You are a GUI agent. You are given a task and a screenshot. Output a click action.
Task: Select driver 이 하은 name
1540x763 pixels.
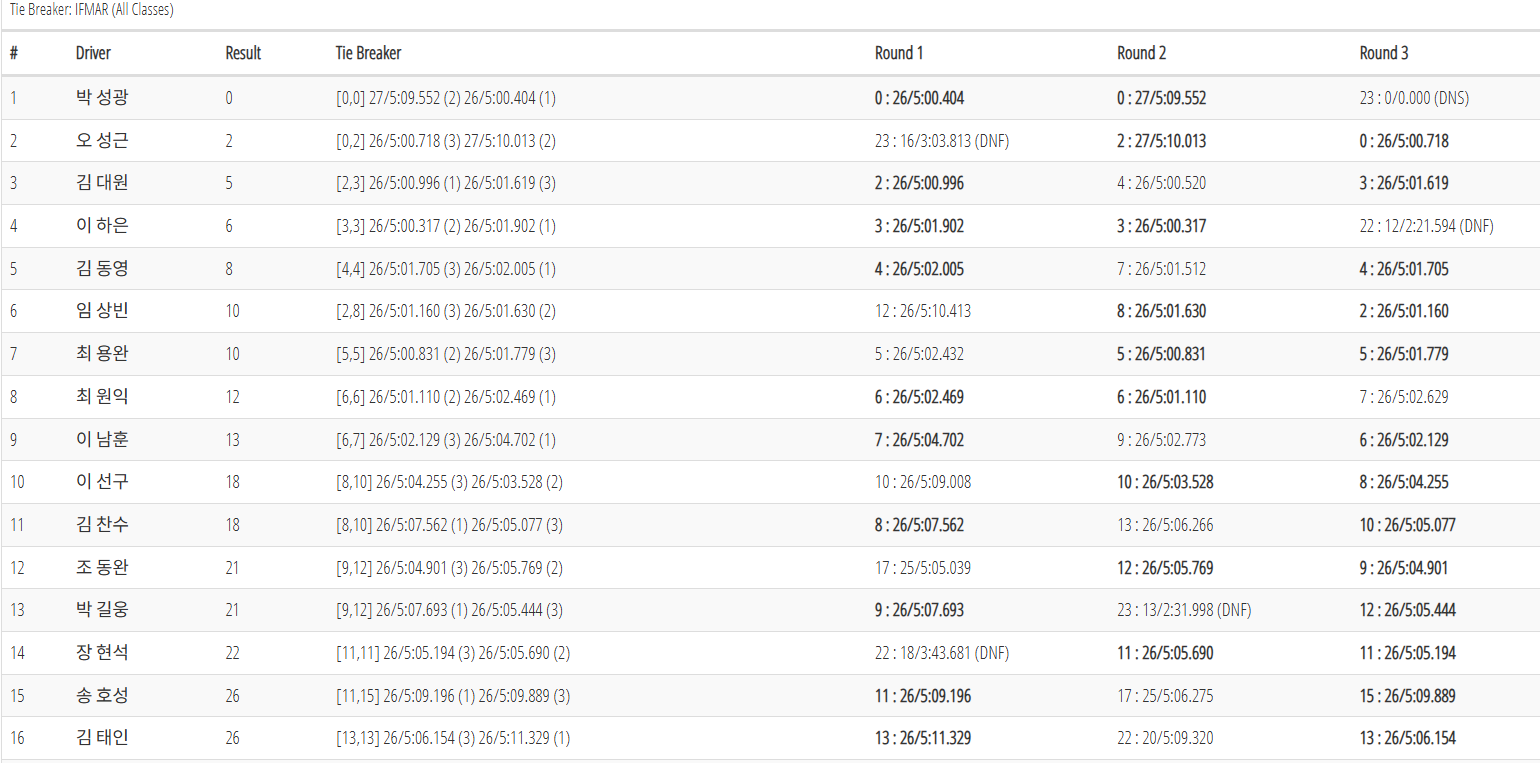click(x=102, y=226)
